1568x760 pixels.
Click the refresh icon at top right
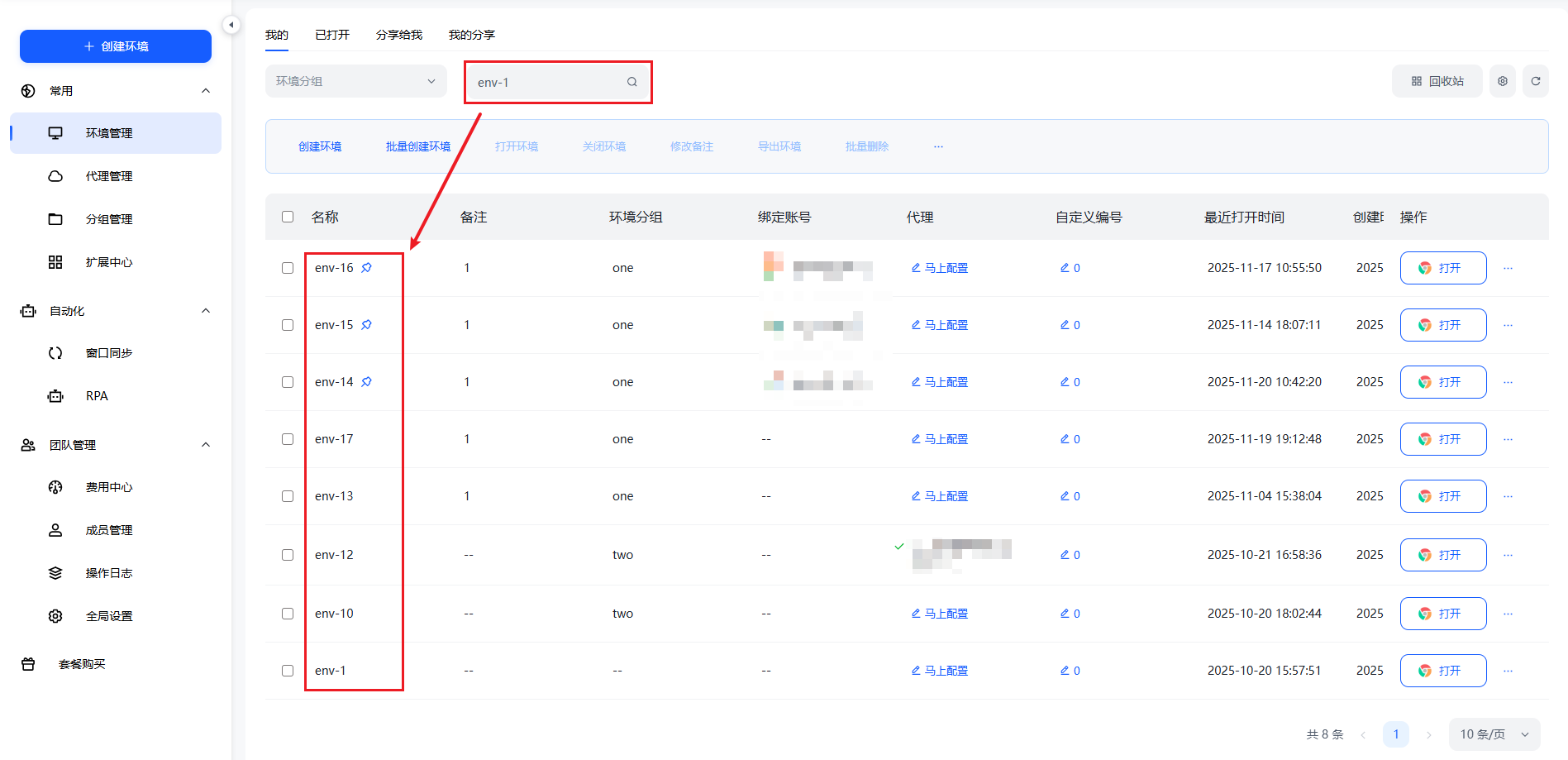click(1535, 81)
